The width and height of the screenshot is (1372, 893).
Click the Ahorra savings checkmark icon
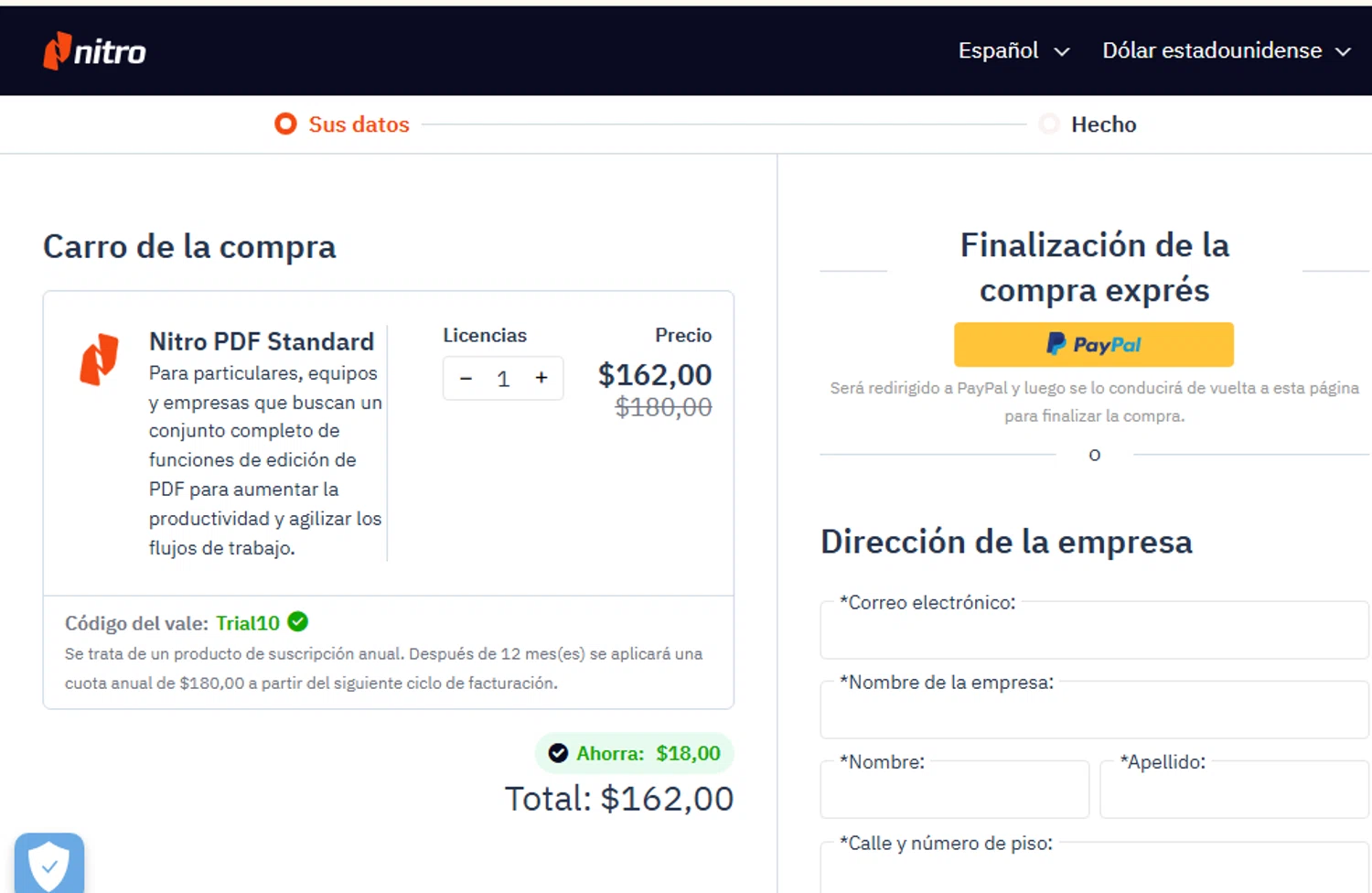(558, 753)
